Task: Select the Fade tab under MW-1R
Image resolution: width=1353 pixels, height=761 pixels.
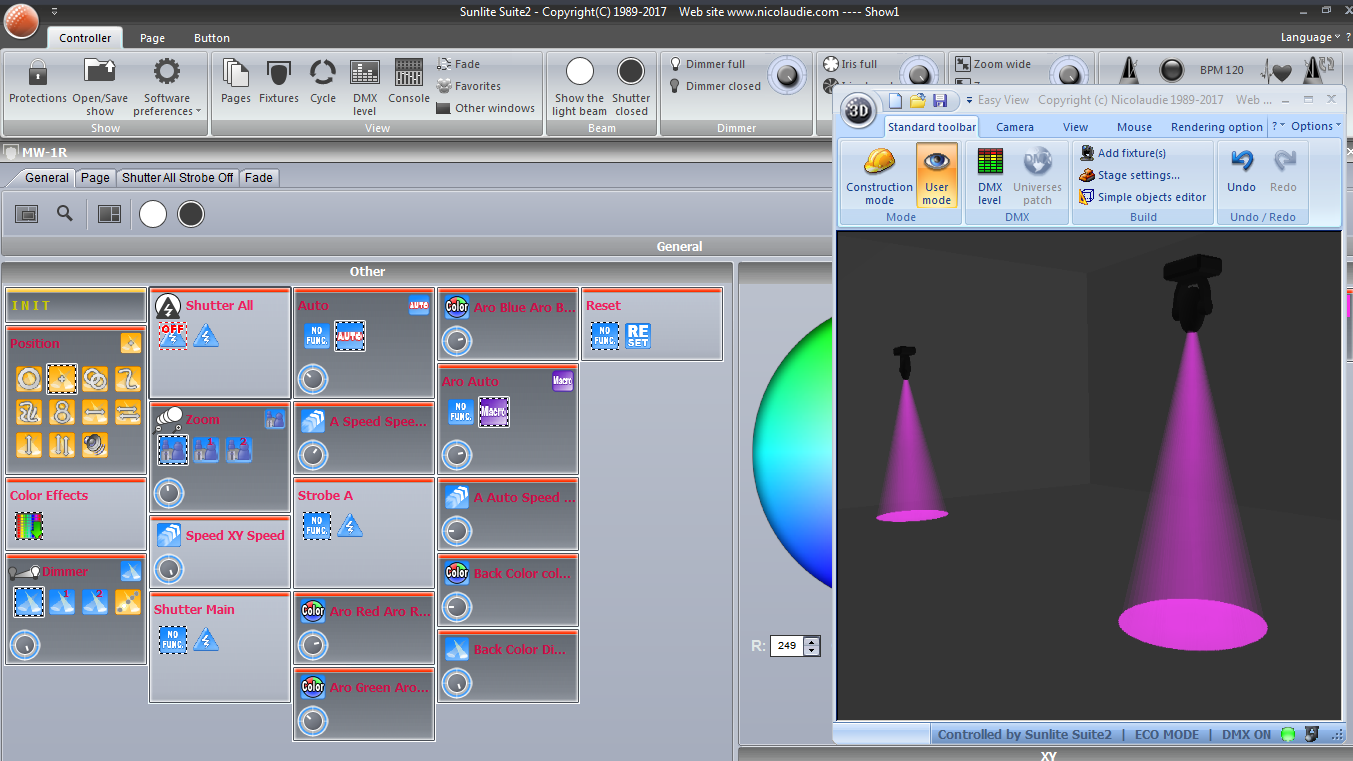Action: tap(259, 178)
